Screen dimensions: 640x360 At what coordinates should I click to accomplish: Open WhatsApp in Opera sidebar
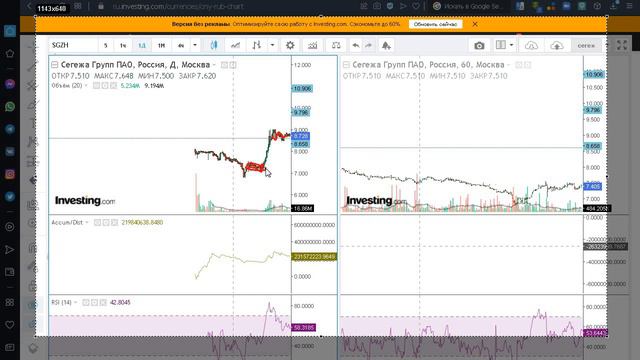pos(10,107)
